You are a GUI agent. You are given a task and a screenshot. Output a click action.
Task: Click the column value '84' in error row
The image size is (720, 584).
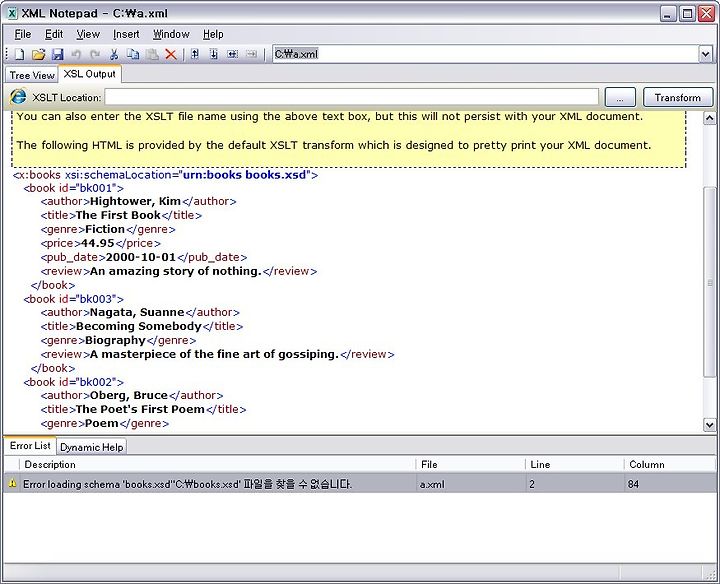tap(633, 484)
